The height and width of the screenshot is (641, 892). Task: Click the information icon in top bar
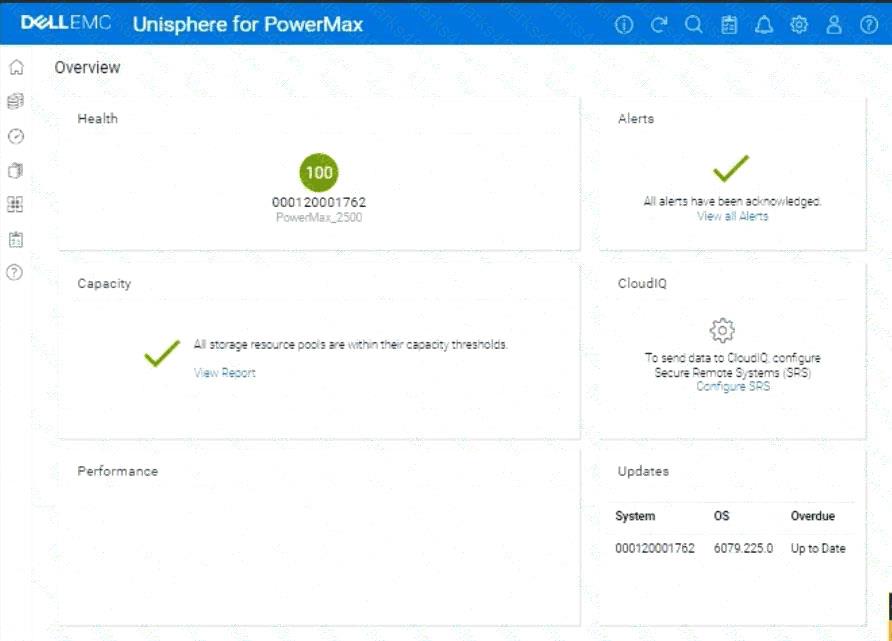624,25
